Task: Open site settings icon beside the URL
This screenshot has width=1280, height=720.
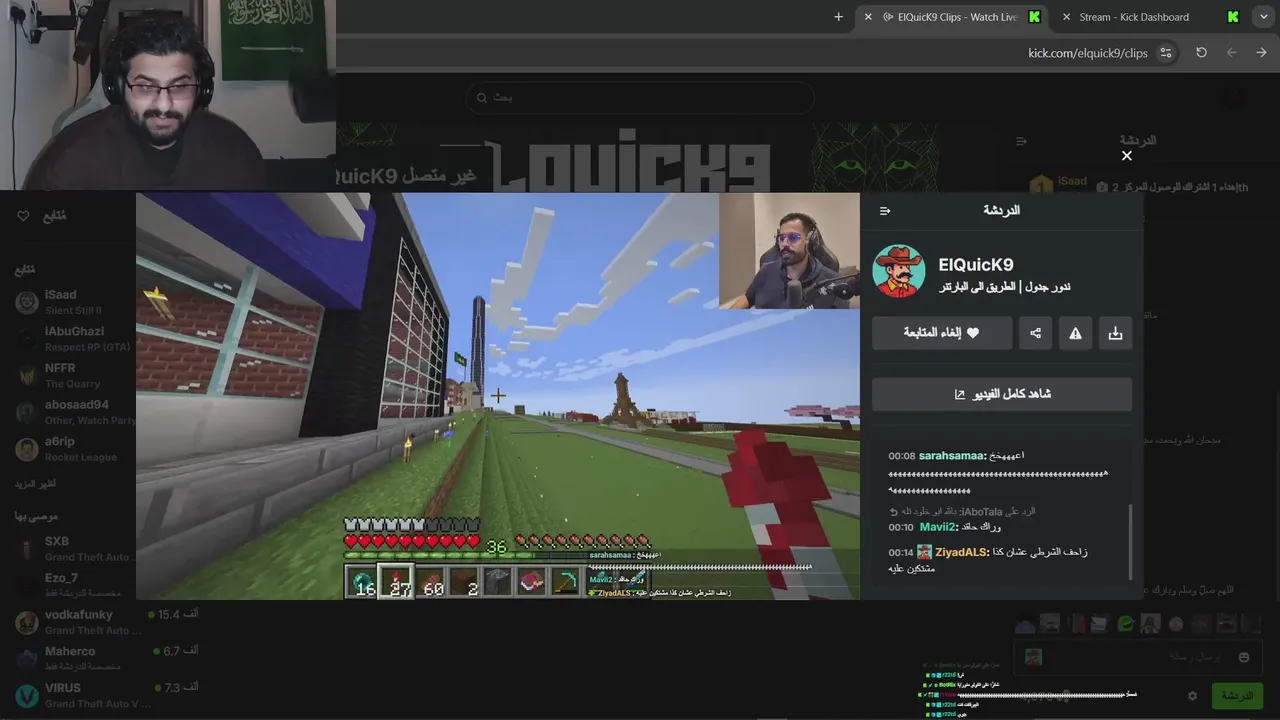Action: coord(1166,53)
